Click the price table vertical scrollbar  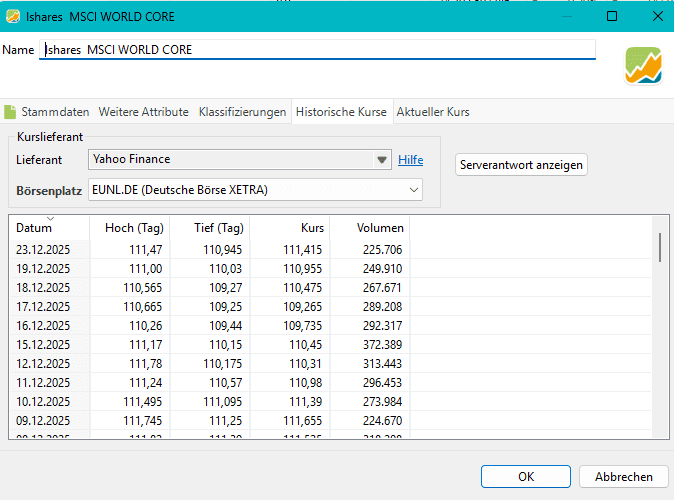click(660, 247)
